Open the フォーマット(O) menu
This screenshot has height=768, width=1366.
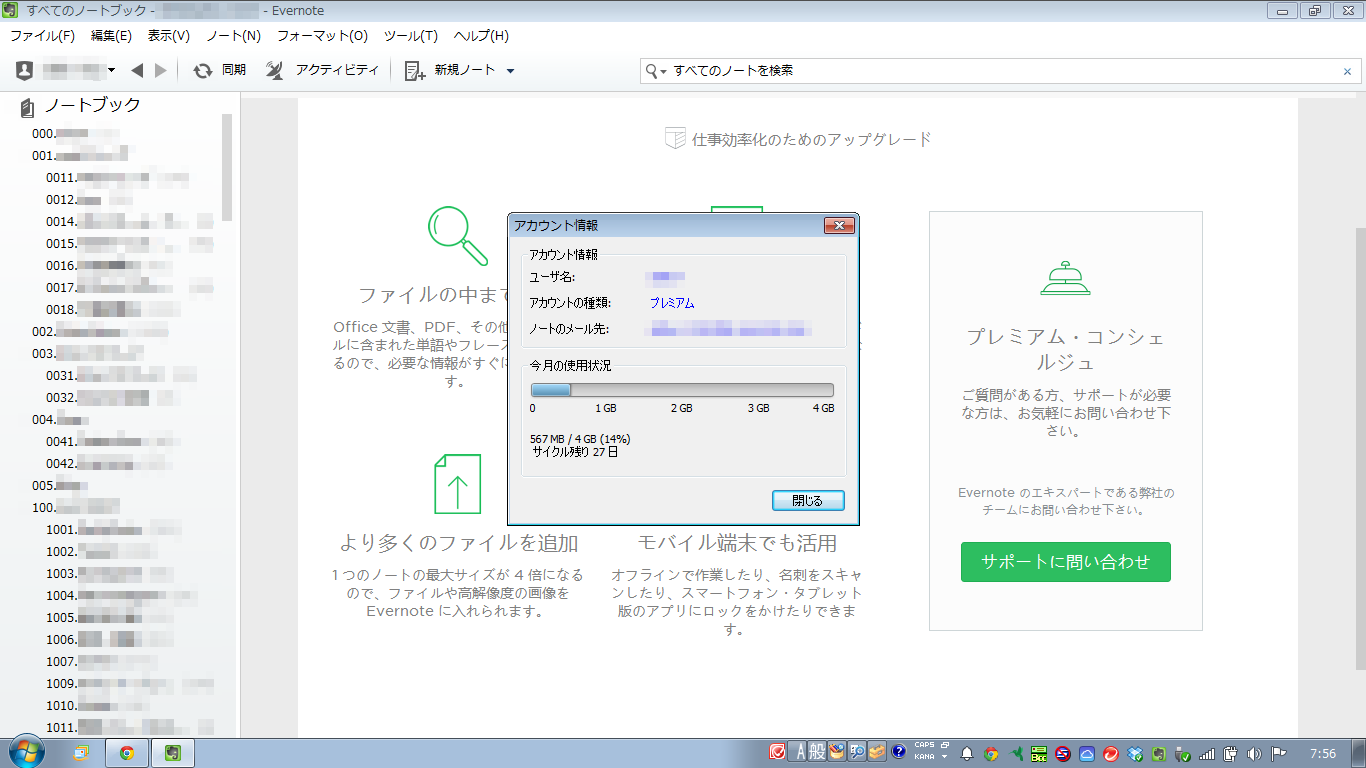click(x=322, y=36)
